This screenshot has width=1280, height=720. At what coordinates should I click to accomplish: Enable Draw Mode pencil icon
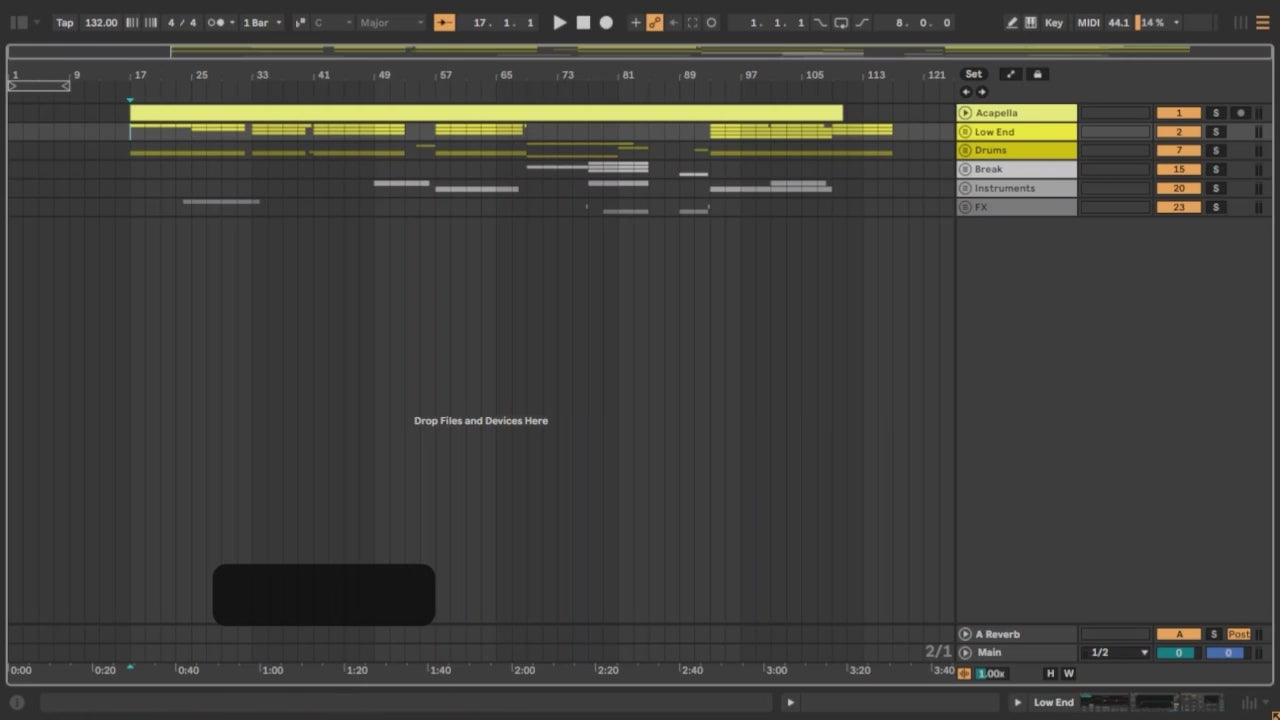[x=1012, y=22]
